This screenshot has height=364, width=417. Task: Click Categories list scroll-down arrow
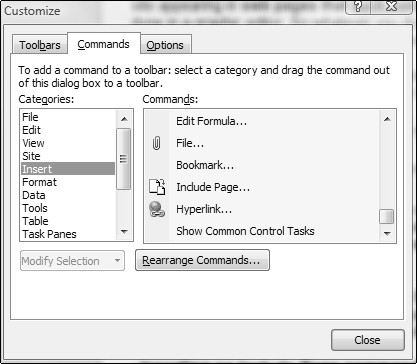[x=124, y=232]
